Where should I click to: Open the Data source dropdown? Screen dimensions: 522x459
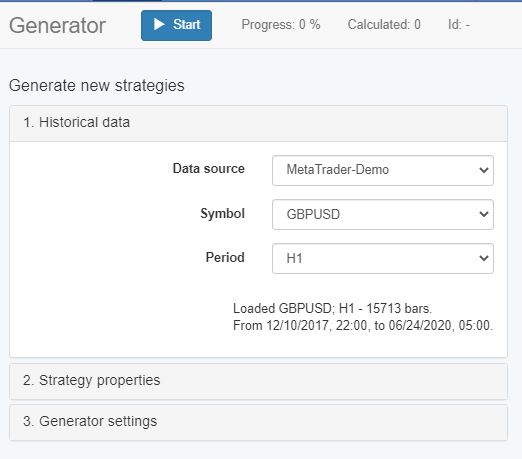pyautogui.click(x=383, y=170)
